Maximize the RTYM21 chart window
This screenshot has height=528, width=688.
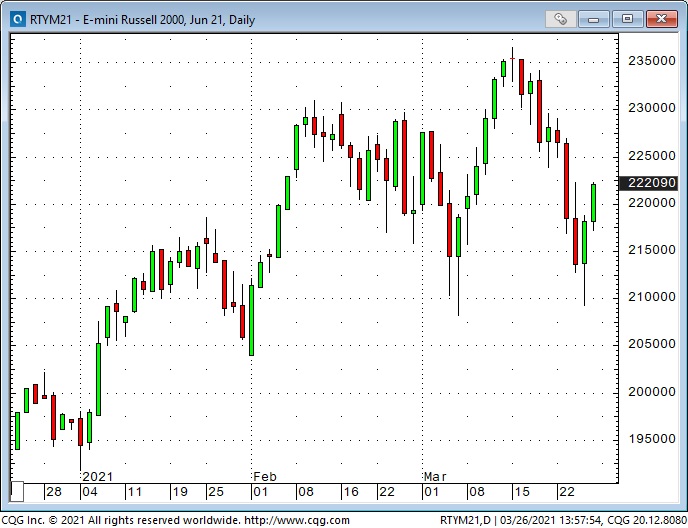pyautogui.click(x=627, y=19)
